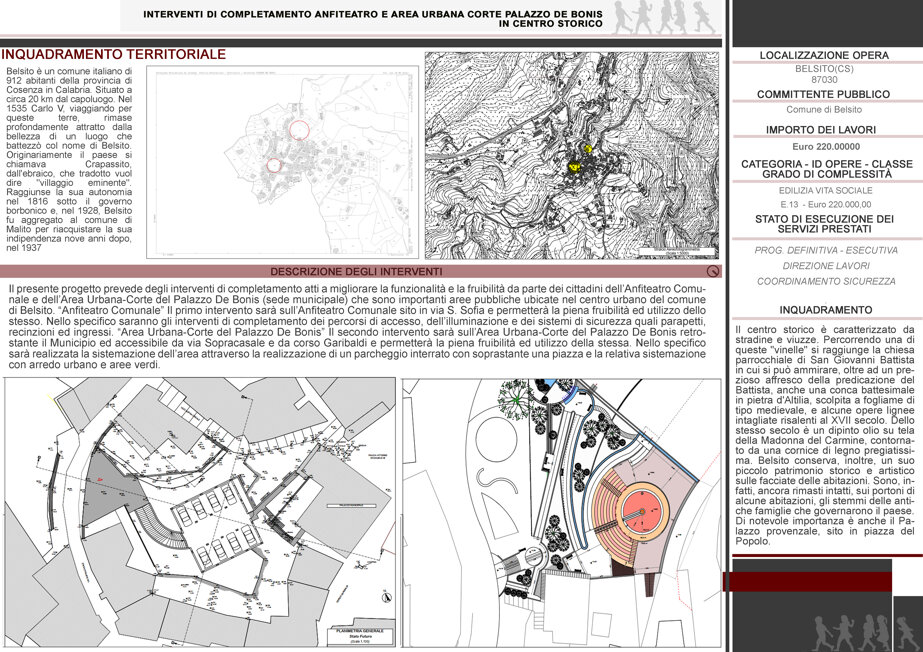Click the Coordinamento Sicurezza entry
The image size is (923, 652).
point(826,281)
